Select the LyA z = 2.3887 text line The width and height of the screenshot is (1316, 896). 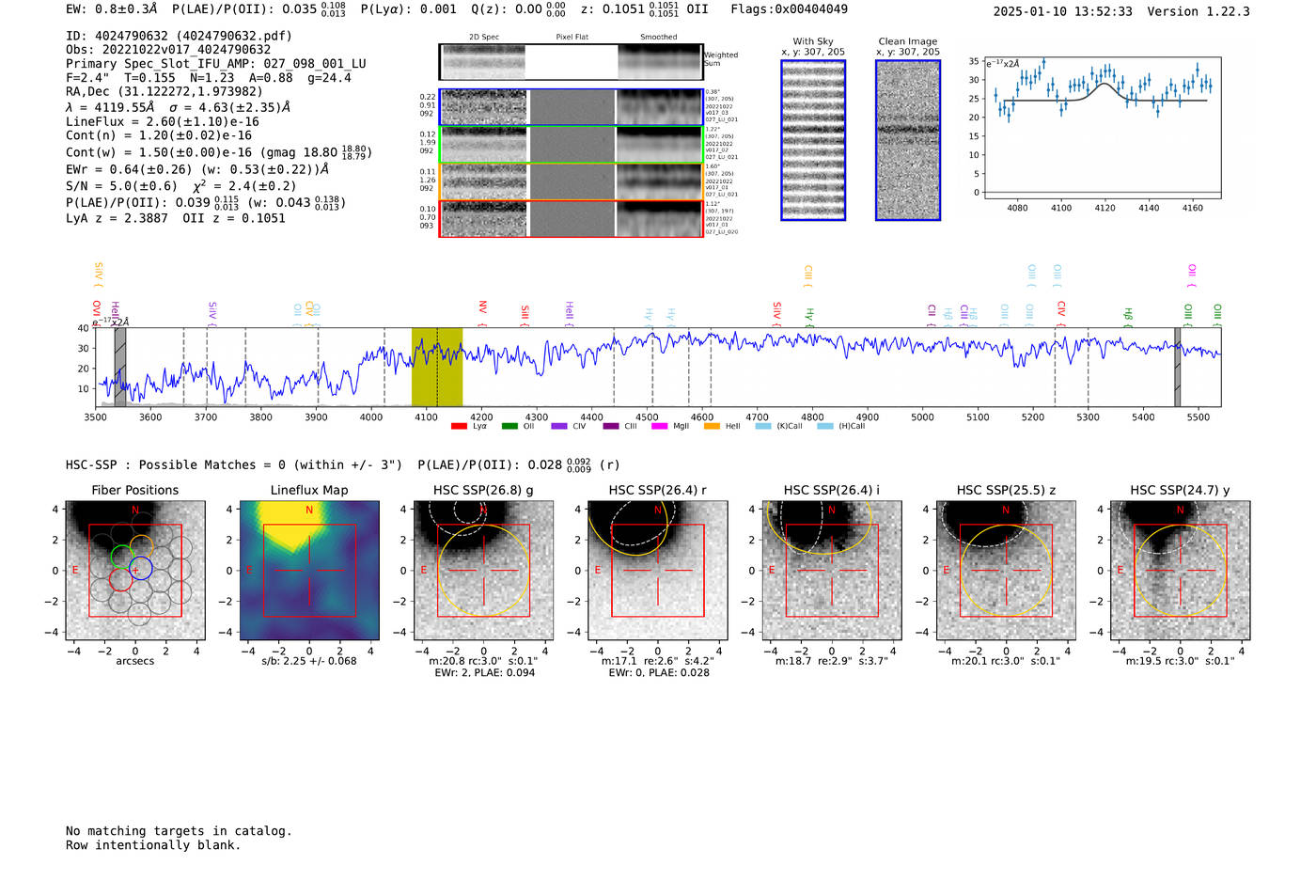tap(117, 218)
